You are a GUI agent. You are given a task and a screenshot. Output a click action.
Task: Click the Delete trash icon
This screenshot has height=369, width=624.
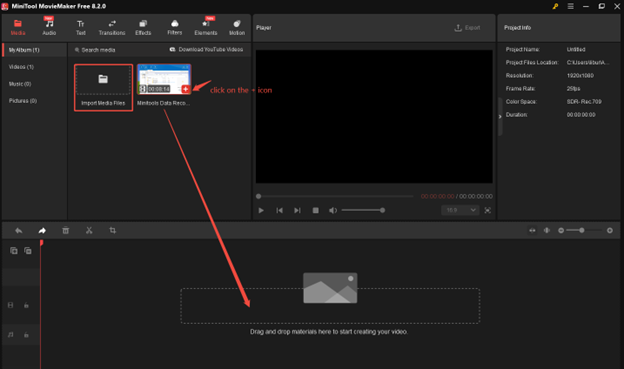point(66,230)
